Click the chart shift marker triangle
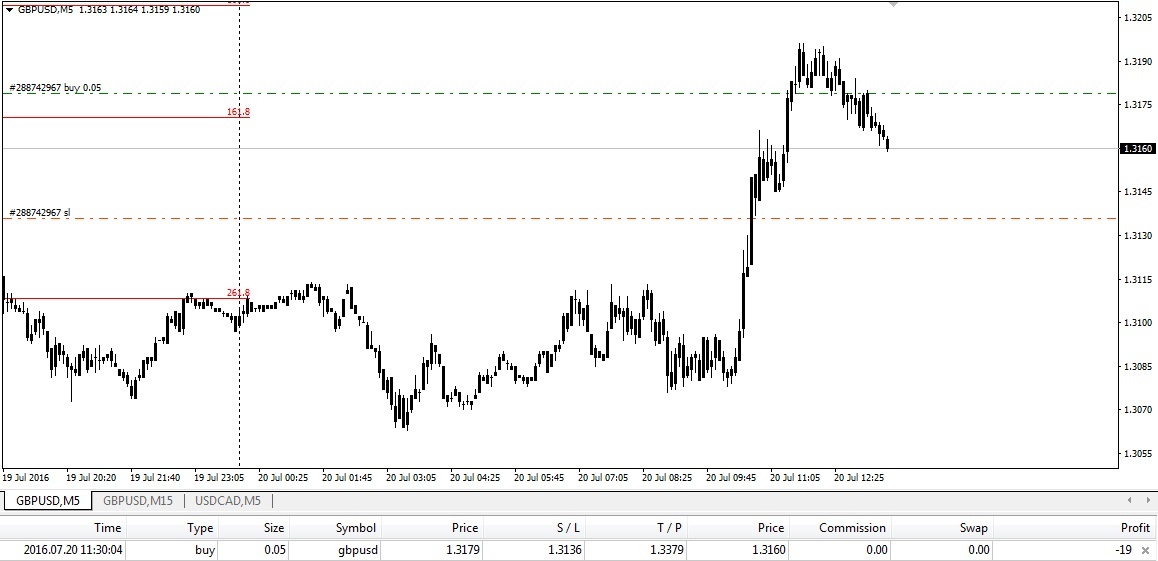 tap(894, 4)
